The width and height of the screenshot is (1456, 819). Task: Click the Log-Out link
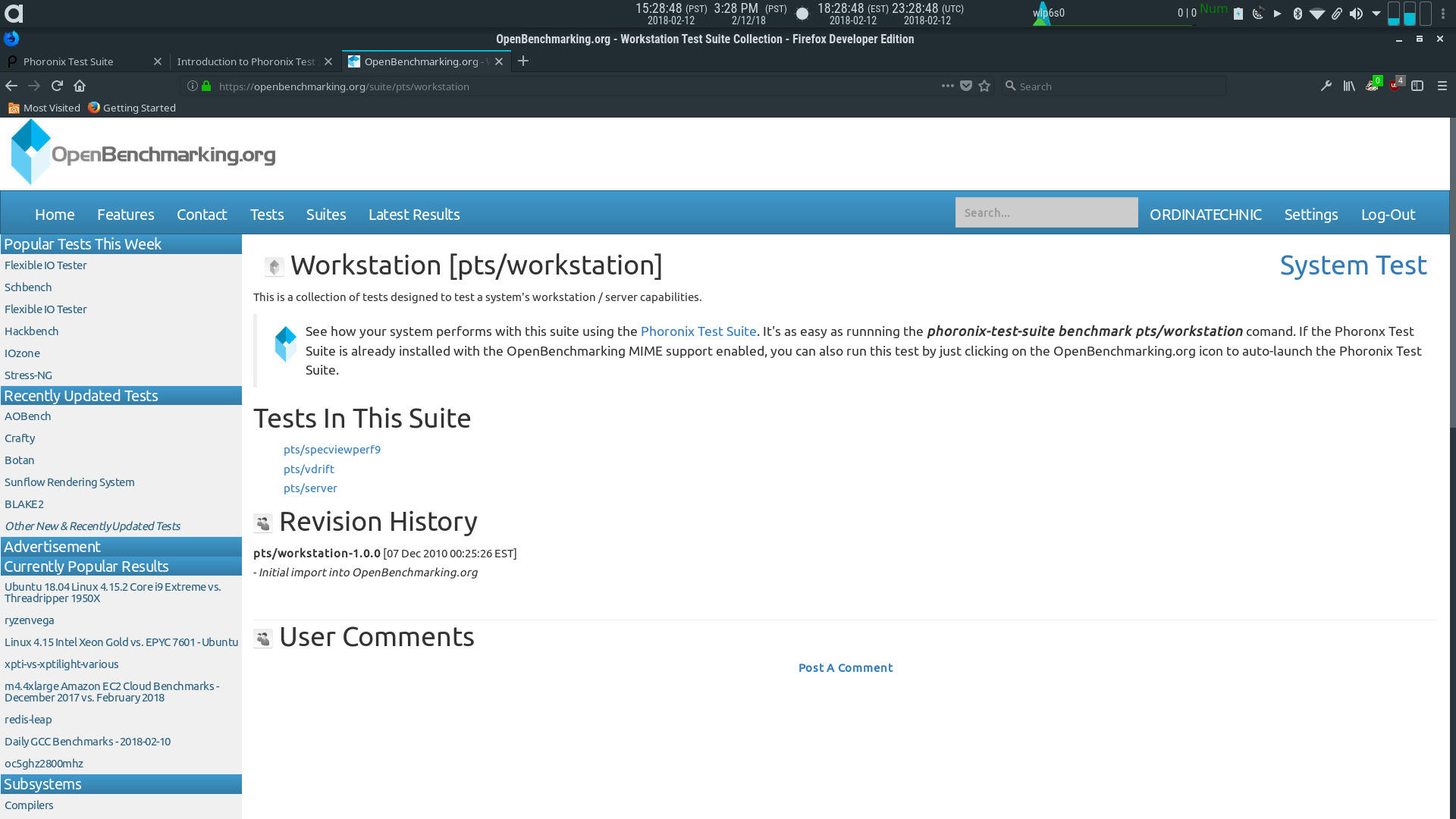pyautogui.click(x=1389, y=215)
